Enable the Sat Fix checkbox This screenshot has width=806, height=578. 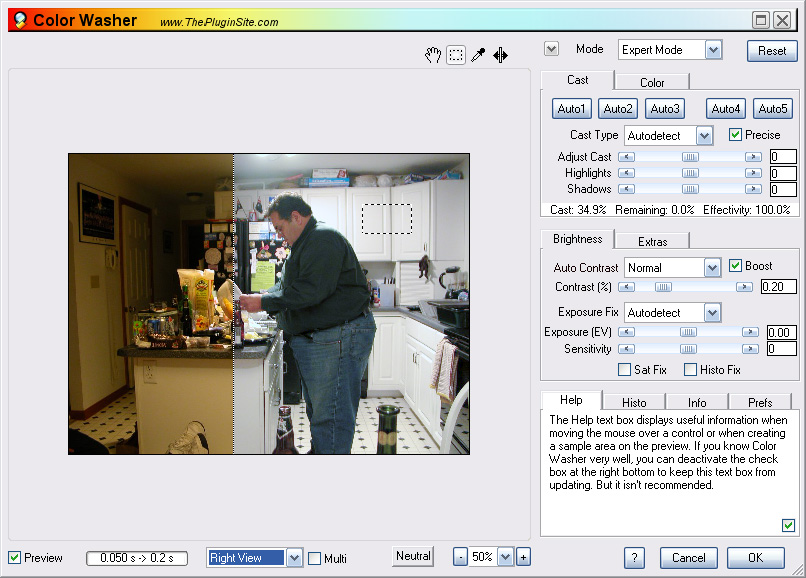(625, 370)
